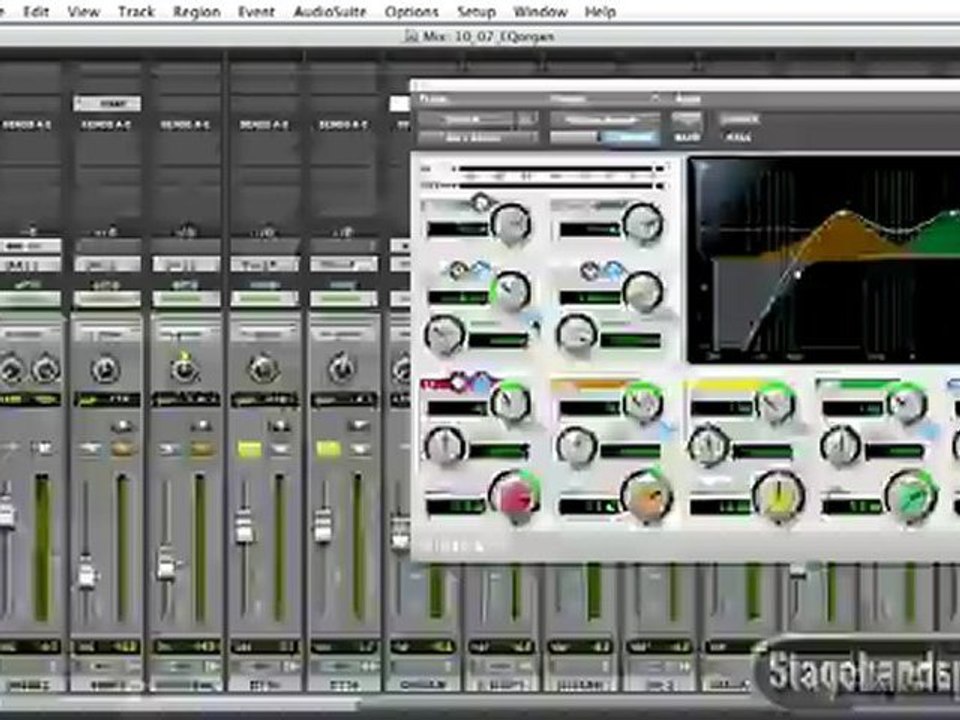Click the LPF Q slope knob
Screen dimensions: 960x720
577,334
